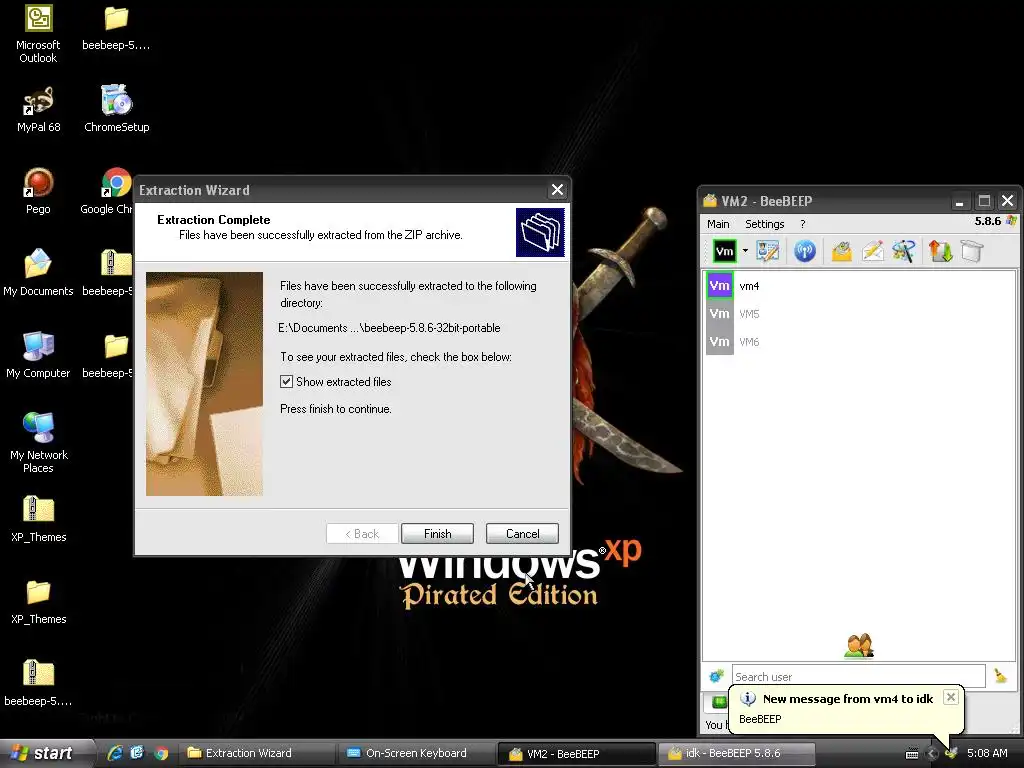
Task: Toggle the Show extracted files checkbox
Action: pos(286,381)
